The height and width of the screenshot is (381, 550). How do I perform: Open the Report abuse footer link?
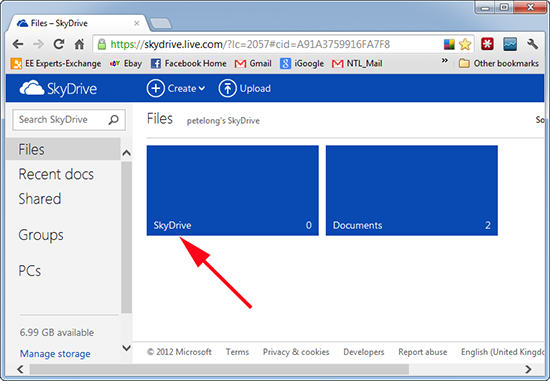pos(423,352)
